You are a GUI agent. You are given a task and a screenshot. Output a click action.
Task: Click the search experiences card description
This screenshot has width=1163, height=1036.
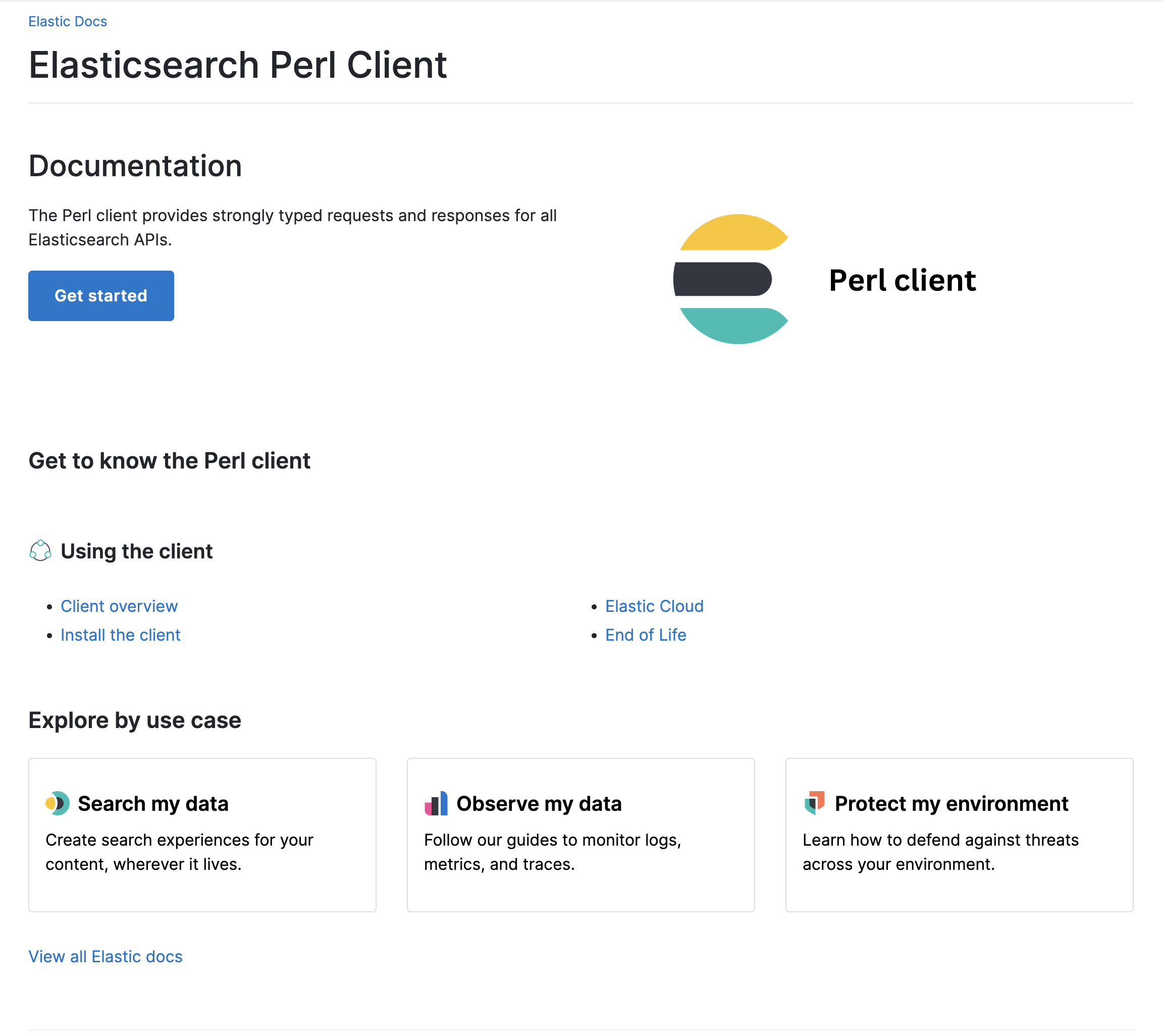click(x=179, y=852)
